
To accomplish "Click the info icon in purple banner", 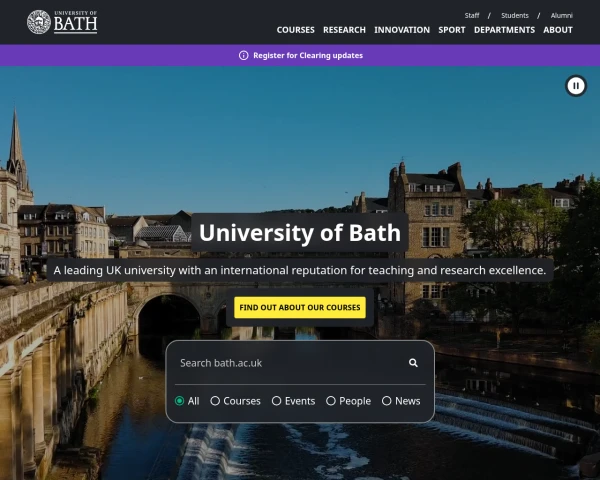I will pos(243,56).
